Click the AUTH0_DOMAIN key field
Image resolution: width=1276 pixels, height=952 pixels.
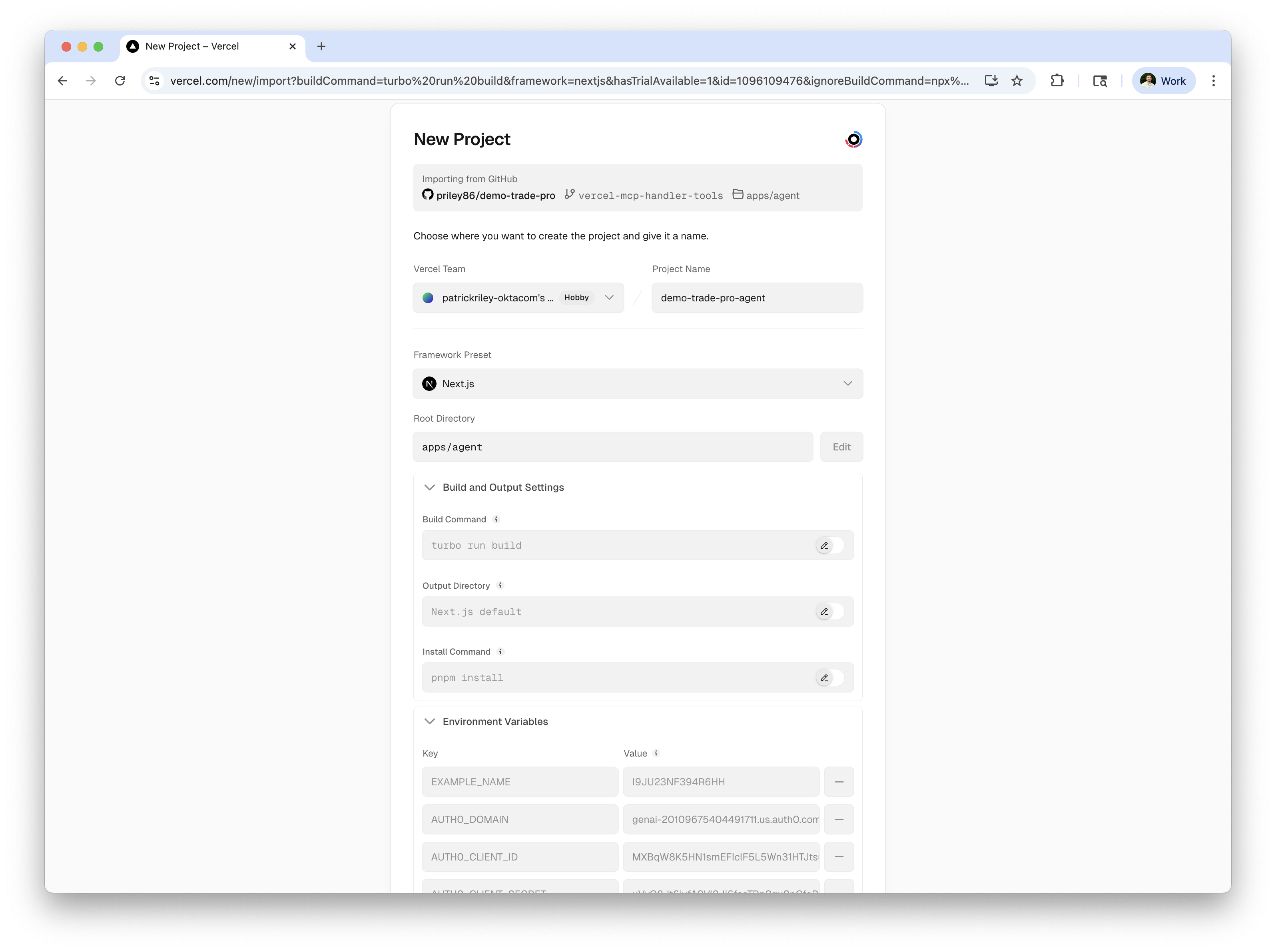click(520, 819)
